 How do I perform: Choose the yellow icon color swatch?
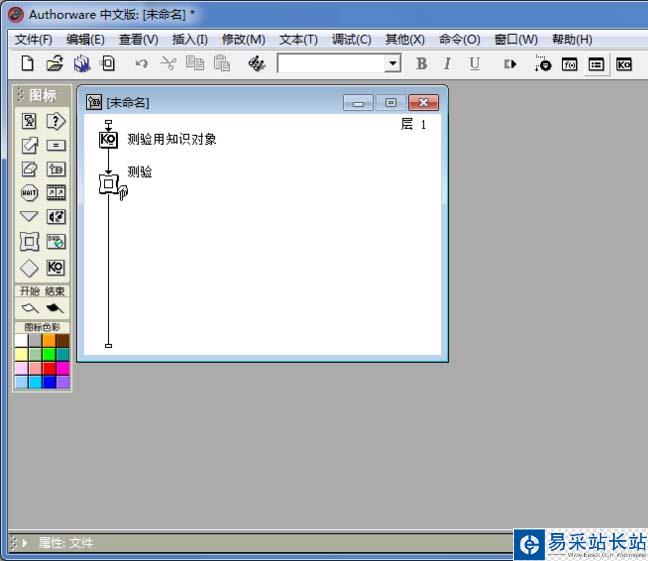(21, 354)
